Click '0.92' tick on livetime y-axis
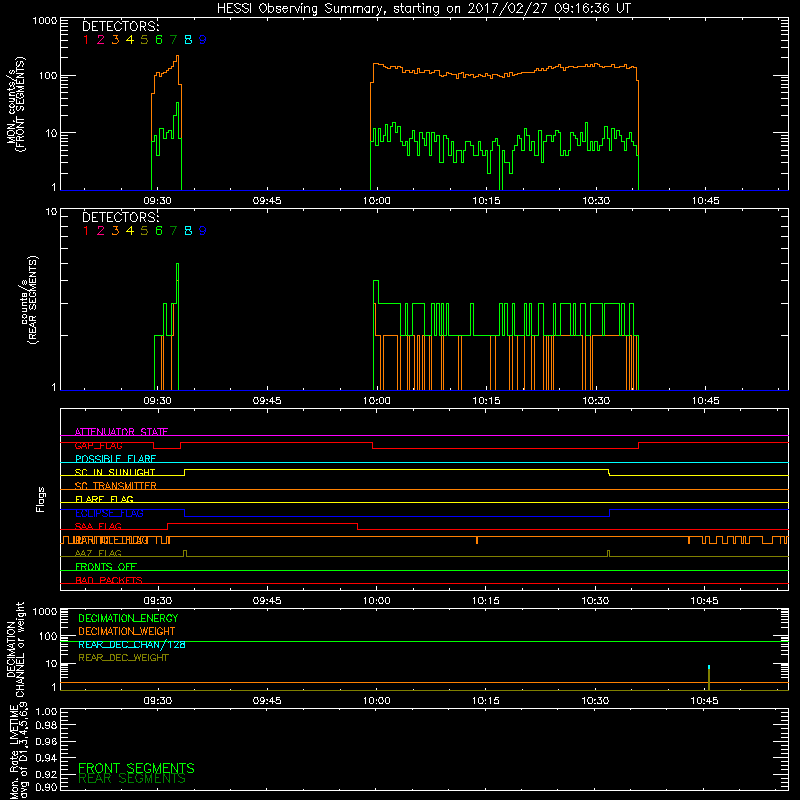Screen dimensions: 800x800 point(46,772)
